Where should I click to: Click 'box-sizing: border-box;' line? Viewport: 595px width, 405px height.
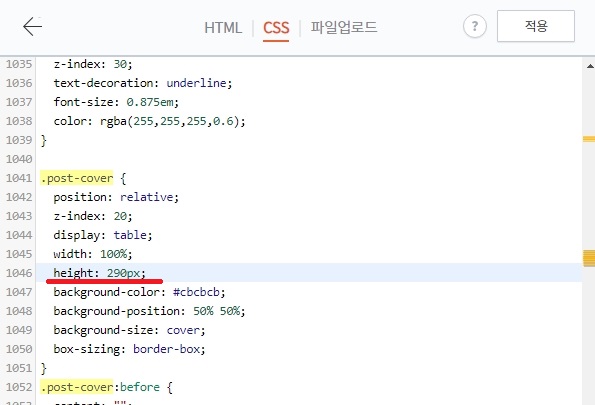pyautogui.click(x=129, y=349)
